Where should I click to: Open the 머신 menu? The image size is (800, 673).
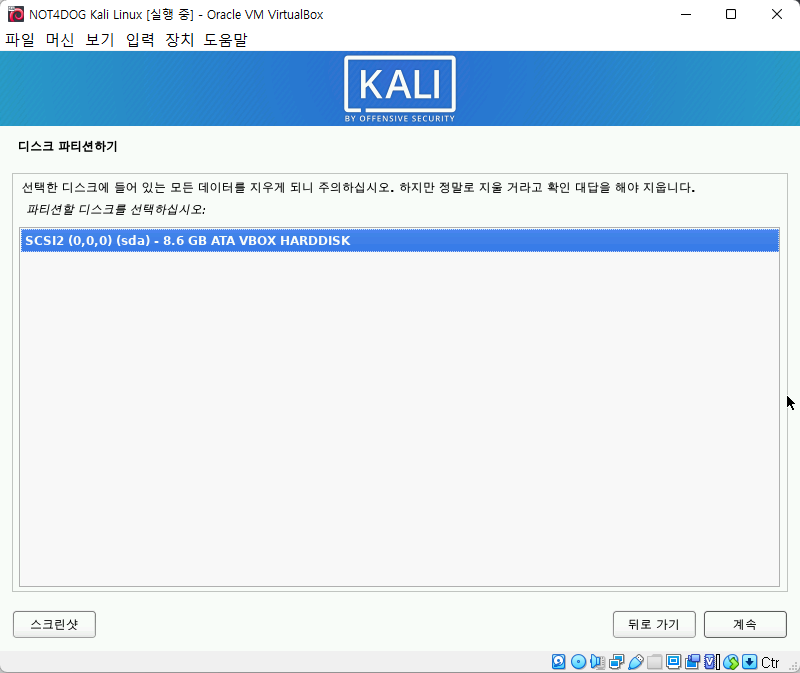tap(60, 39)
